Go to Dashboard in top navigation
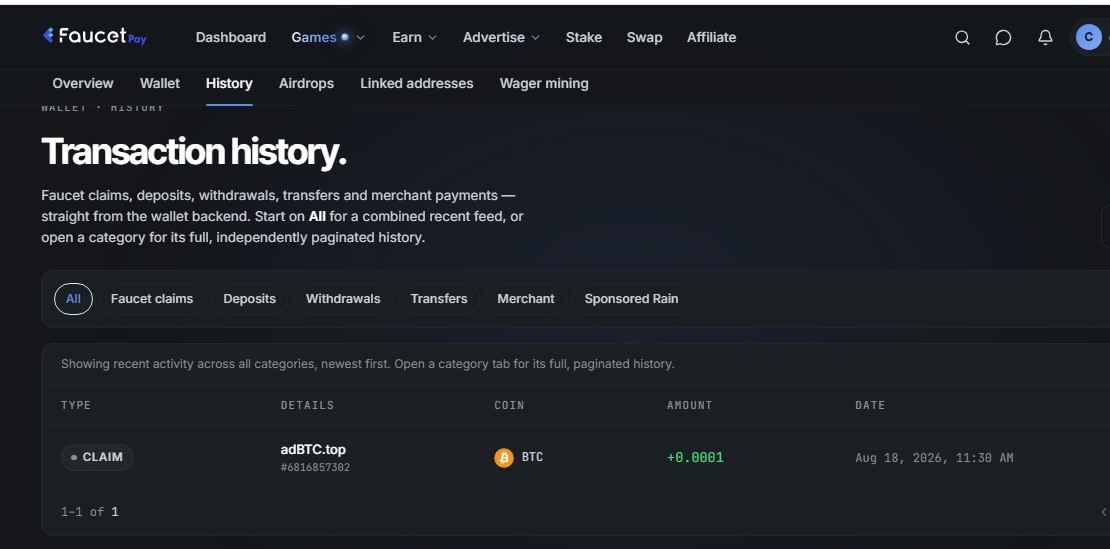 coord(231,37)
